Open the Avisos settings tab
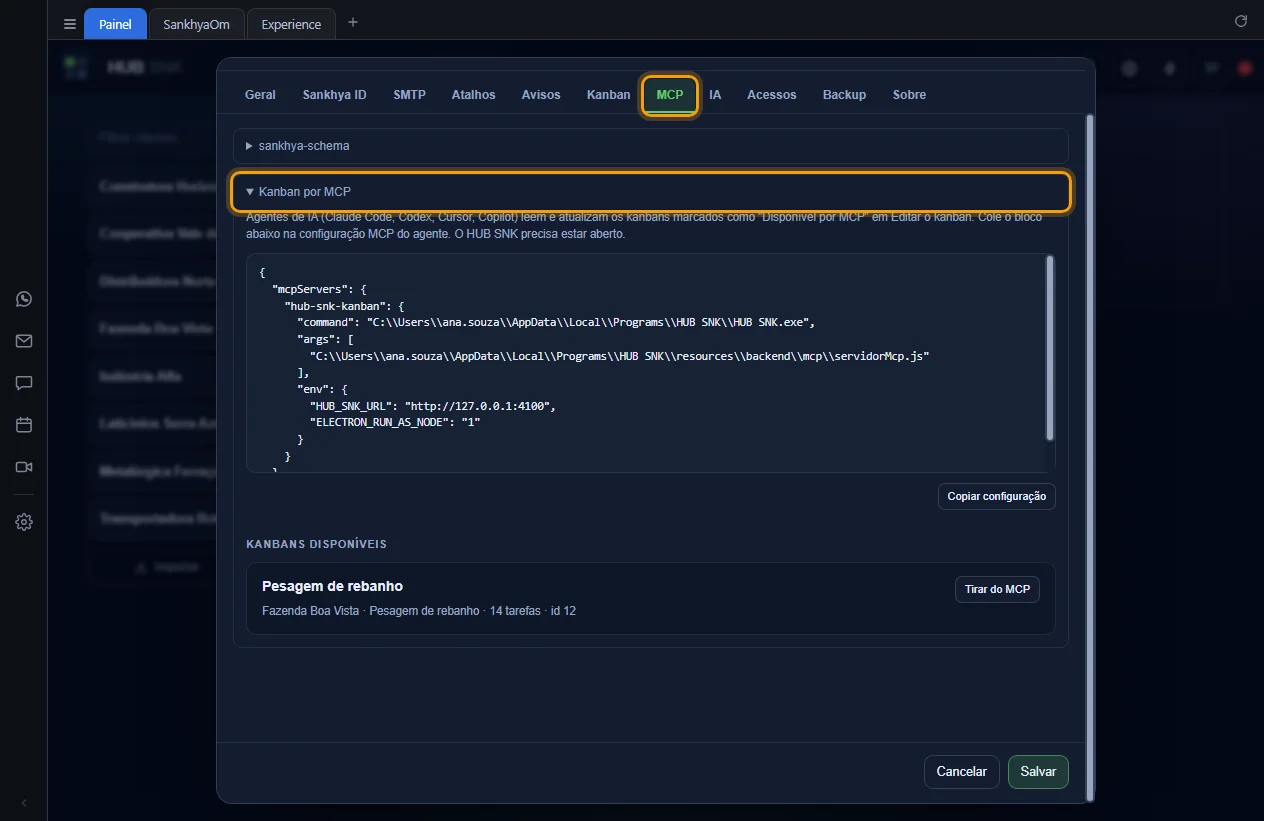This screenshot has height=821, width=1264. pos(541,95)
